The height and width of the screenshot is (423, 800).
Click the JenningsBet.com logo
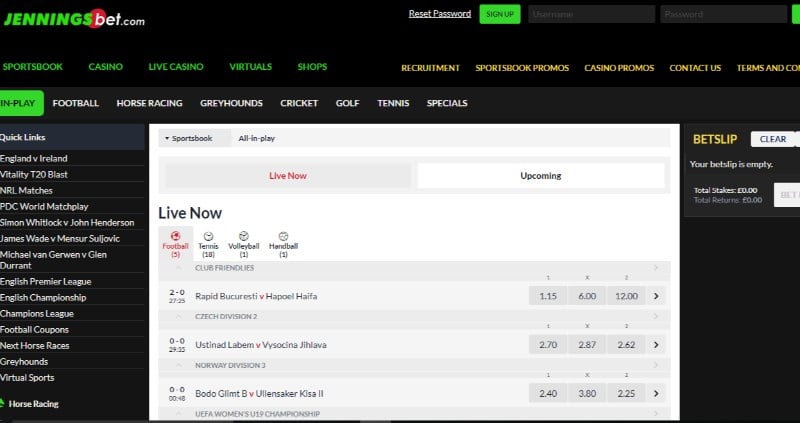tap(74, 19)
